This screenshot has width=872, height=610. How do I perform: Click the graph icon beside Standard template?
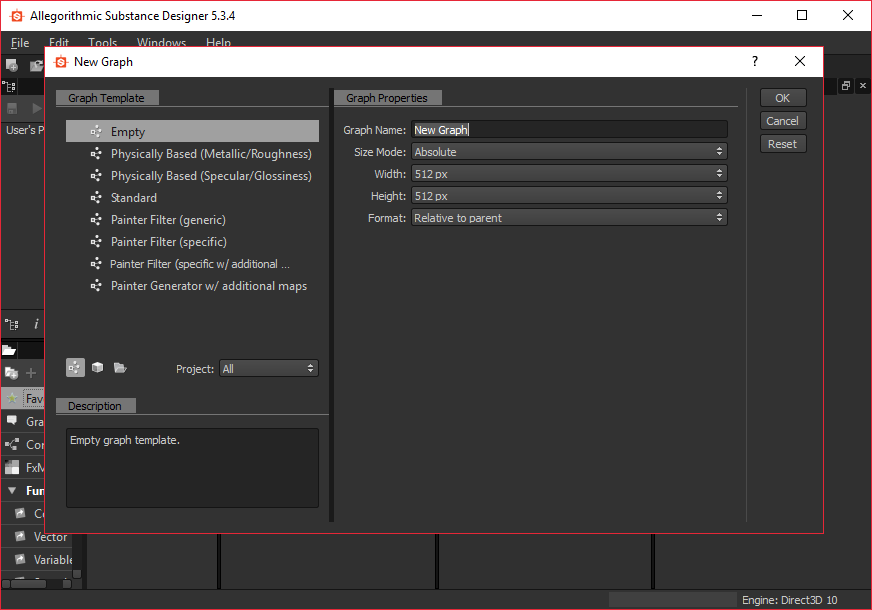96,197
